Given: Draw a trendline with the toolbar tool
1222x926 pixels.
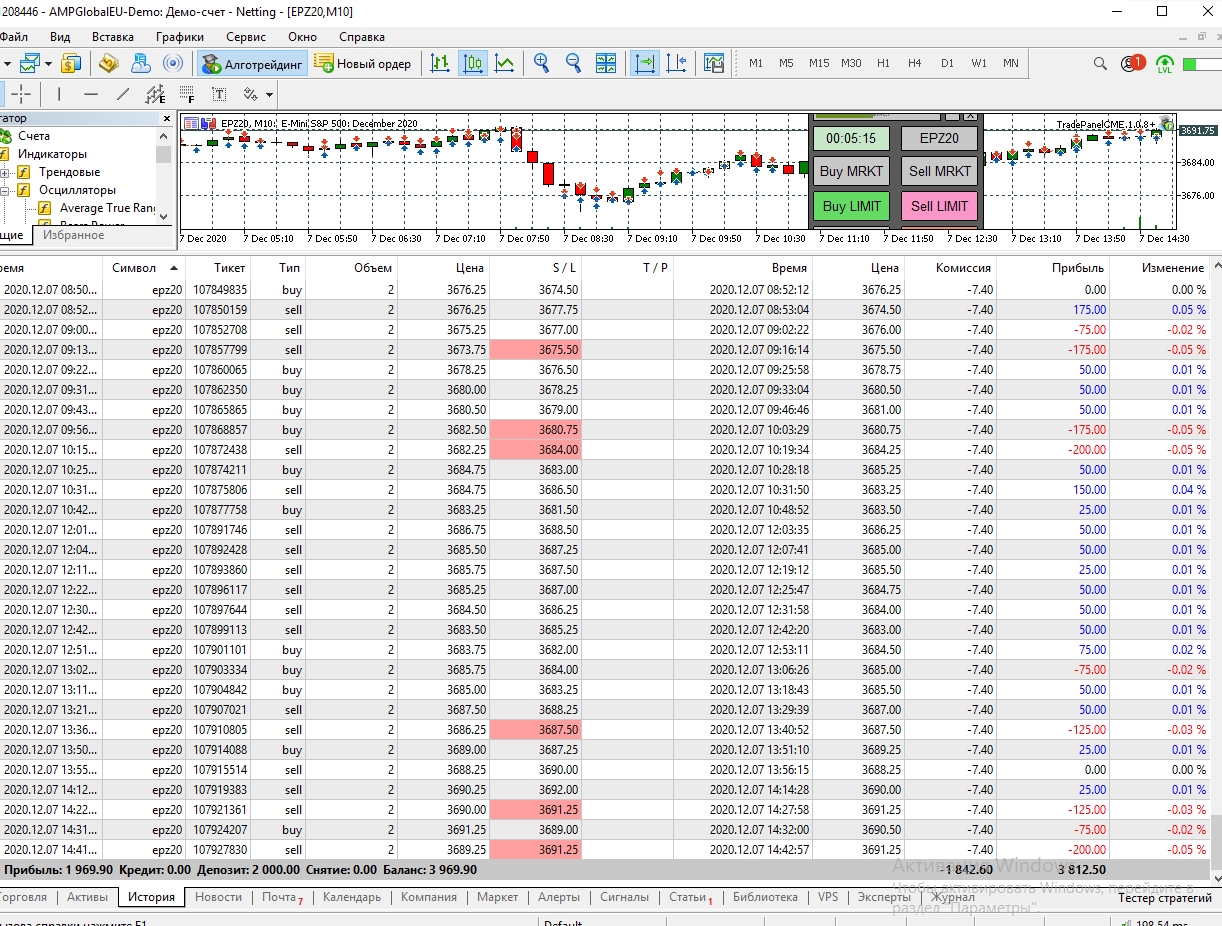Looking at the screenshot, I should (x=123, y=94).
